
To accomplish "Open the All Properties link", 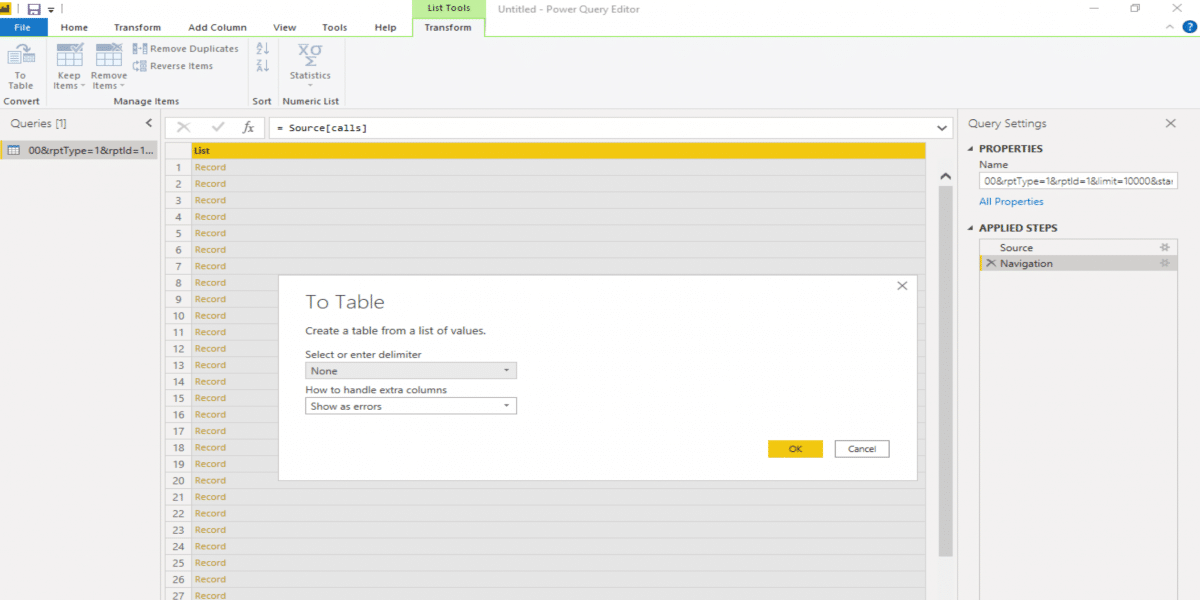I will point(1011,202).
